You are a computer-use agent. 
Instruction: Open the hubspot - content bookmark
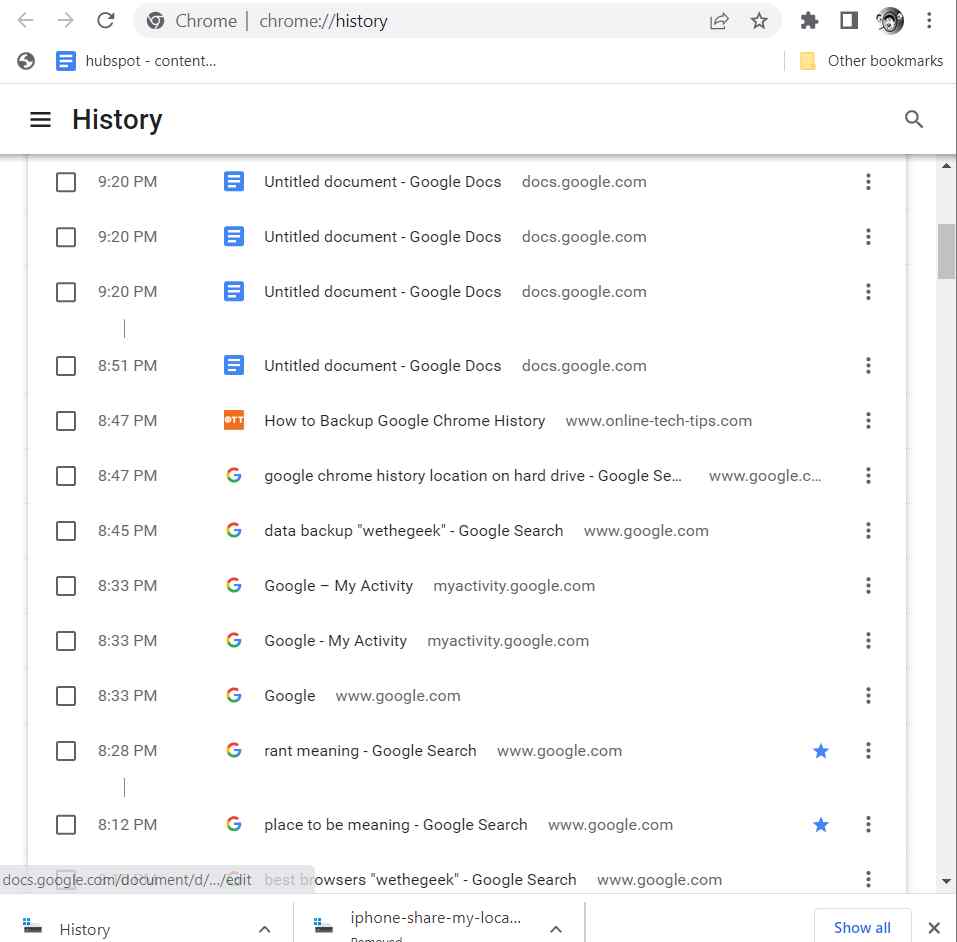click(135, 61)
